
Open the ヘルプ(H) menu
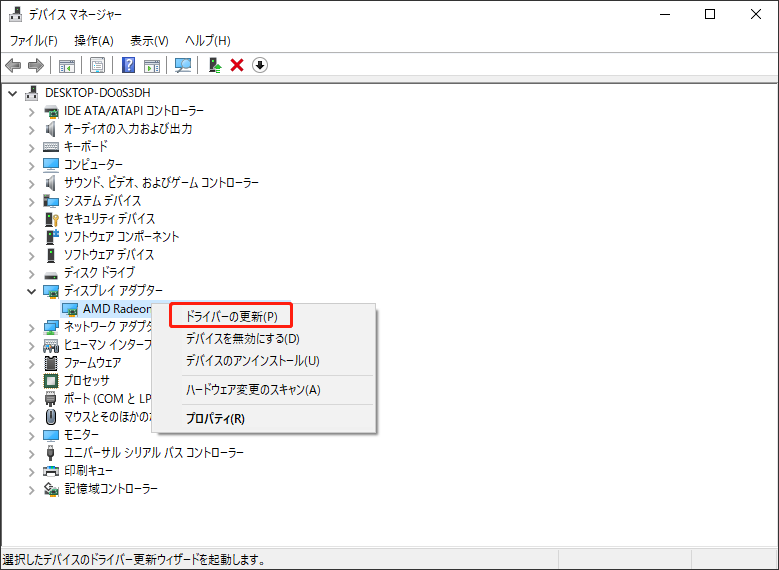208,40
